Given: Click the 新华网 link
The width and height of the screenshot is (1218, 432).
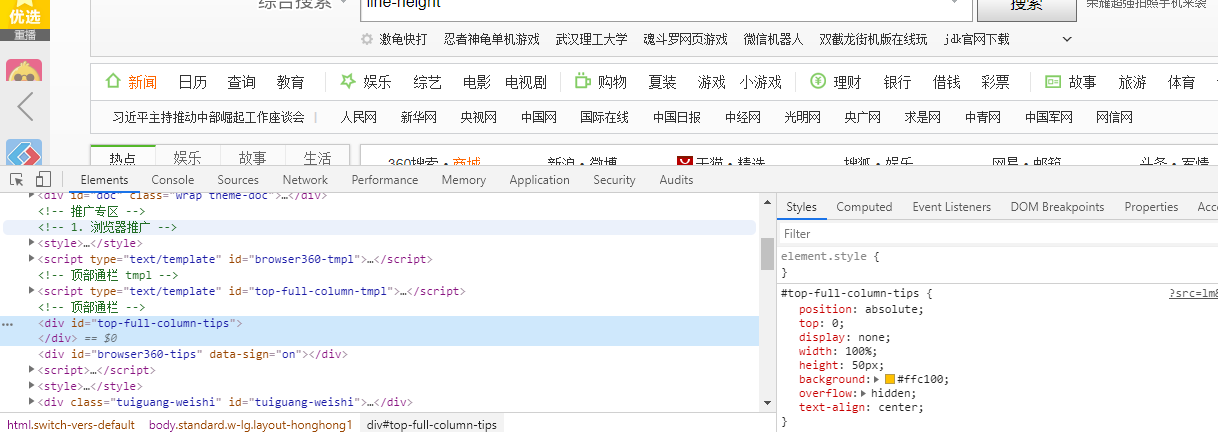Looking at the screenshot, I should [419, 117].
